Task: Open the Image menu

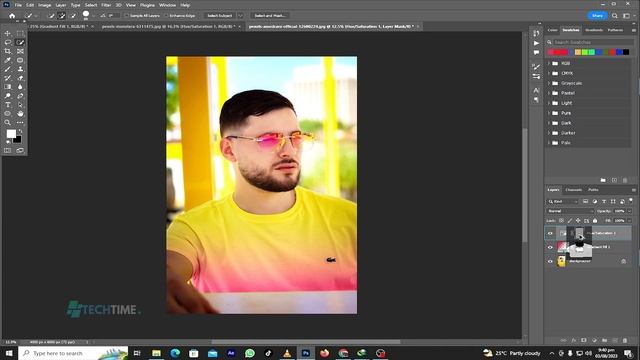Action: [44, 5]
